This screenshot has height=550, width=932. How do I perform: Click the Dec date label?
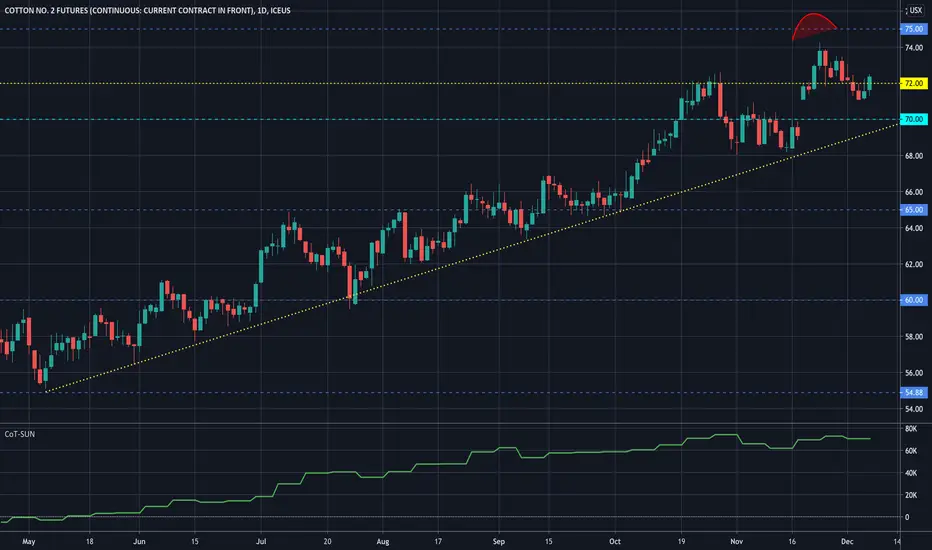[847, 542]
